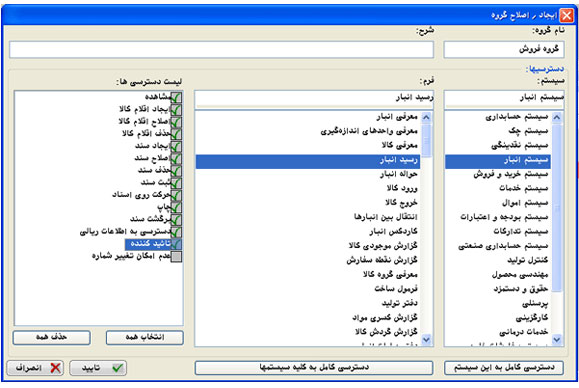
Task: Select سیستم حسابداری in the system list
Action: (x=498, y=117)
